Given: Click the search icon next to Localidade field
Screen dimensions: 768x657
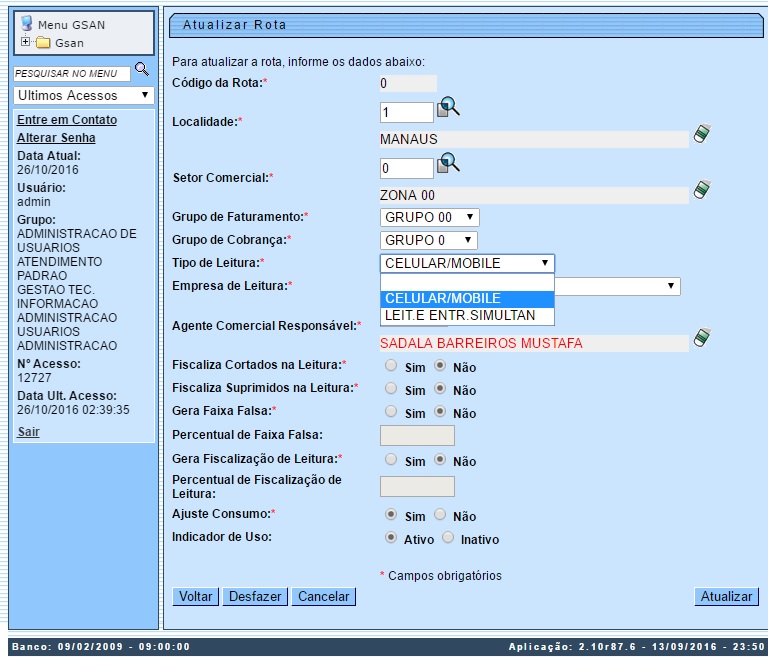Looking at the screenshot, I should pyautogui.click(x=448, y=107).
